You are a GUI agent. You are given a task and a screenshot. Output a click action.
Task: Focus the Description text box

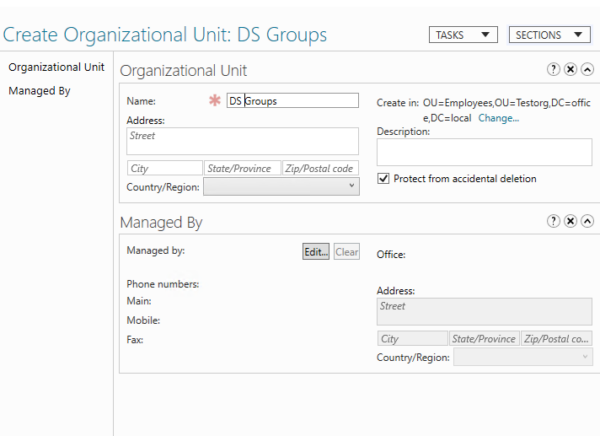coord(484,151)
